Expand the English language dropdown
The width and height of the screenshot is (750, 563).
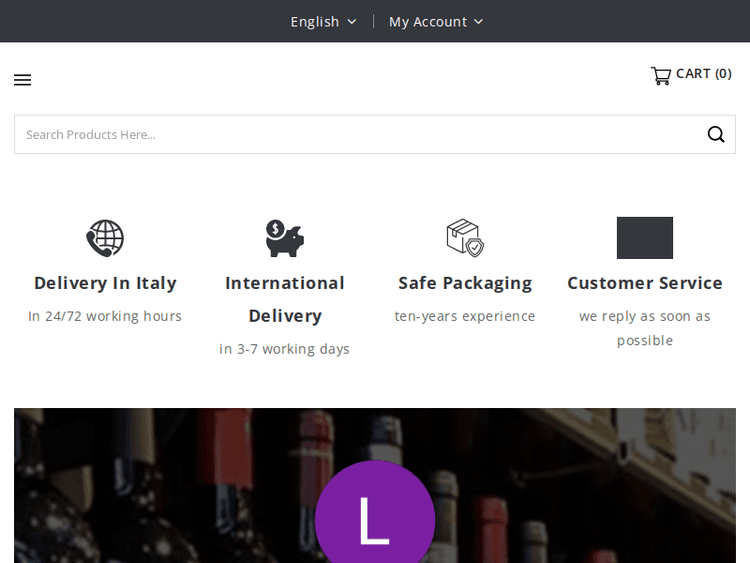(x=323, y=21)
